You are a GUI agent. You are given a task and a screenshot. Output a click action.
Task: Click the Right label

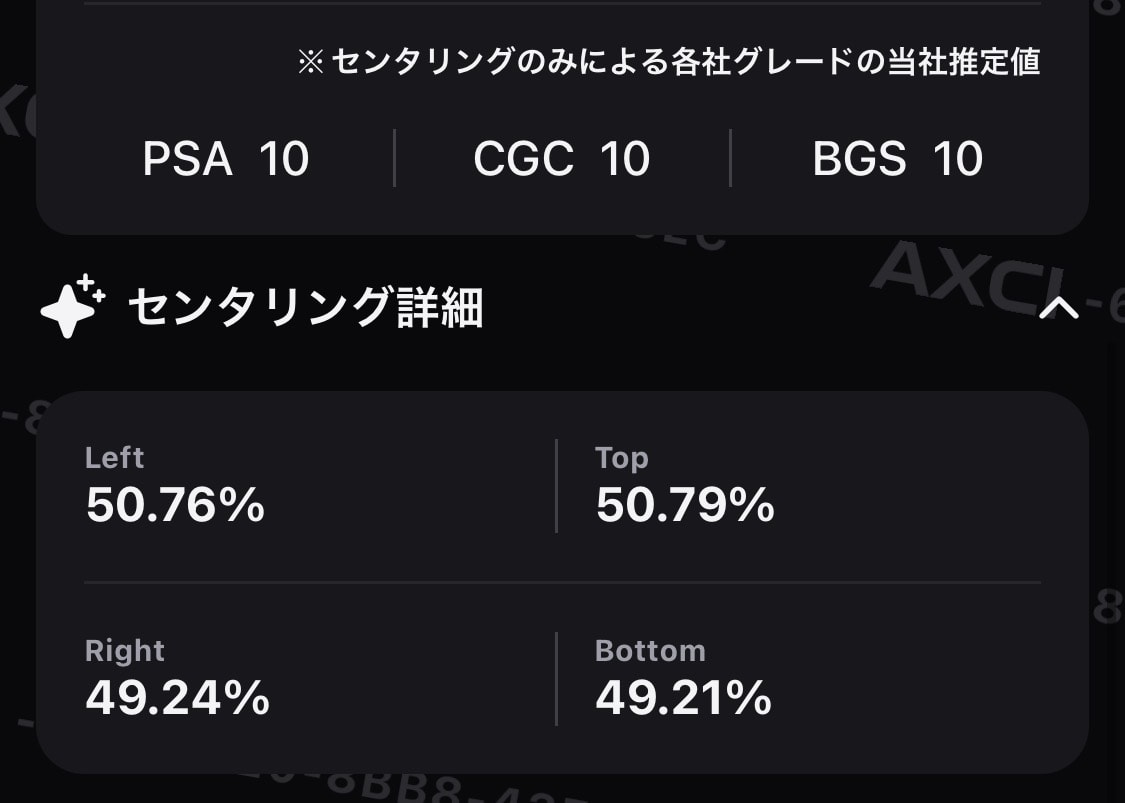tap(125, 652)
